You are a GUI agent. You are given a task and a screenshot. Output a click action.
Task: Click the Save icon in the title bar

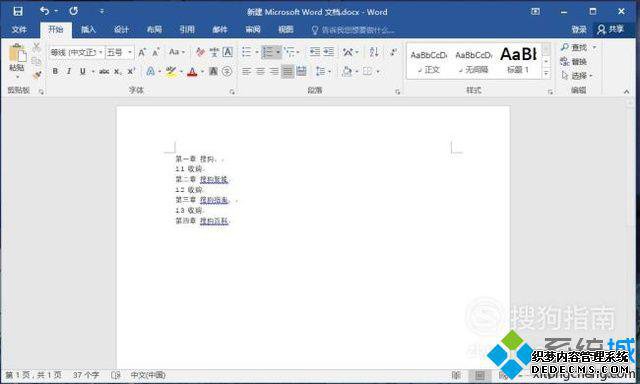18,11
